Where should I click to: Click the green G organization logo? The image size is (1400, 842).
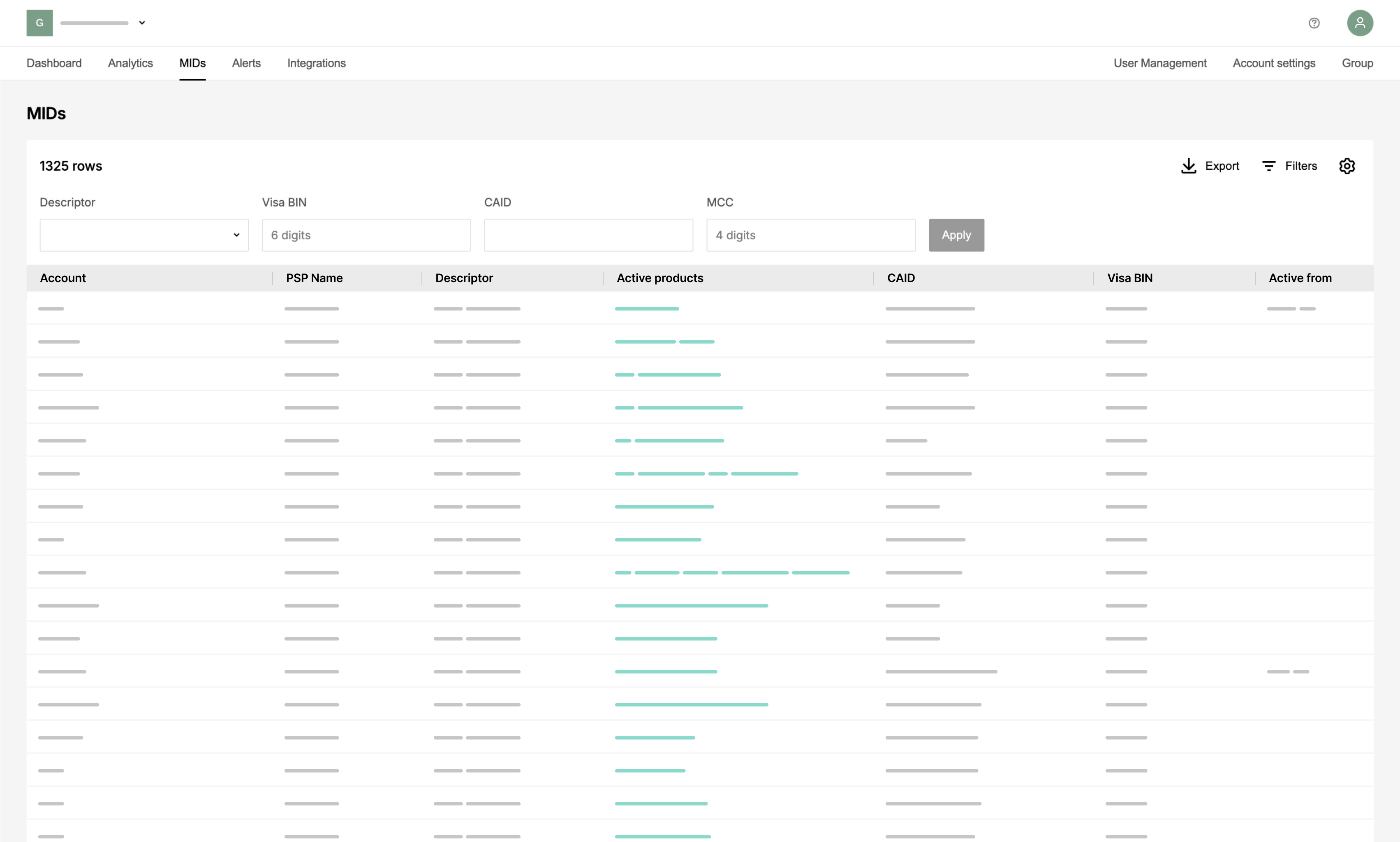(x=40, y=23)
